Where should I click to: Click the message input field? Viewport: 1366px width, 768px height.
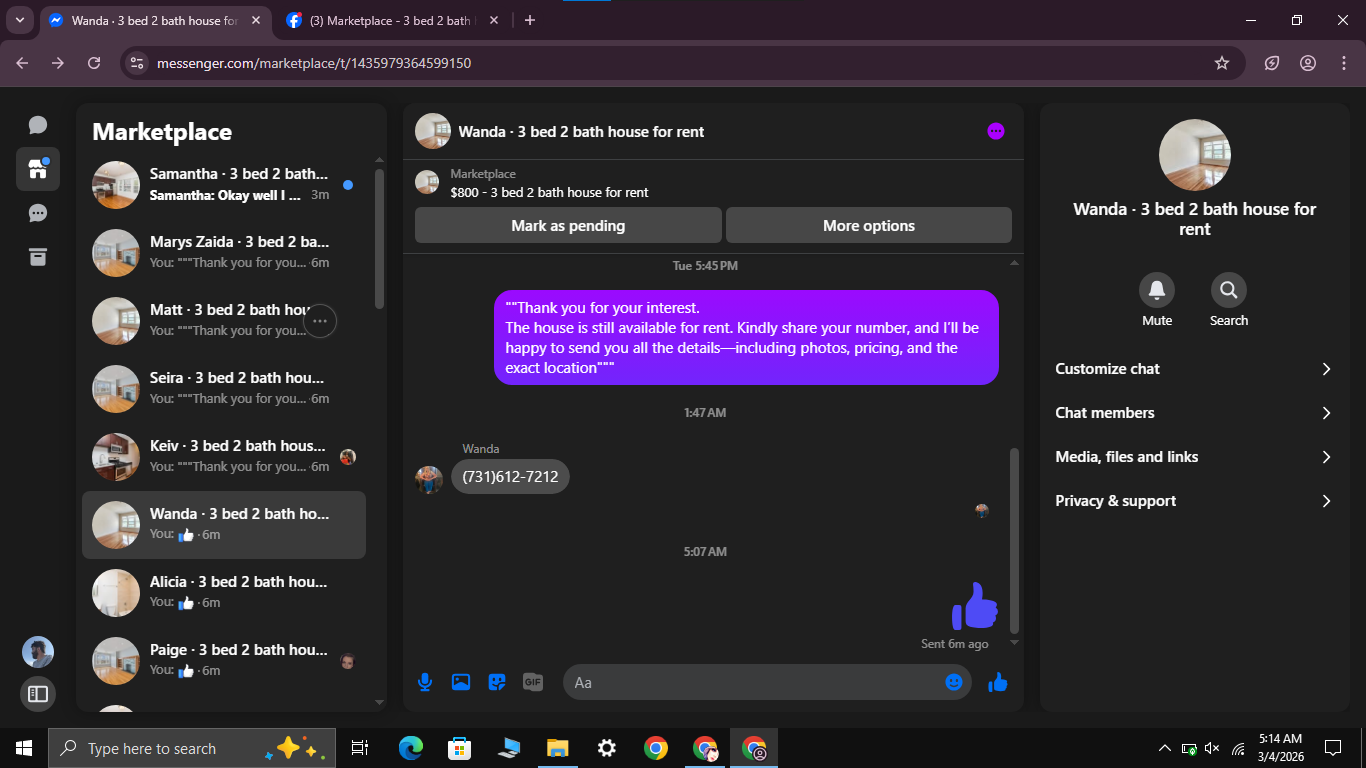(x=755, y=682)
